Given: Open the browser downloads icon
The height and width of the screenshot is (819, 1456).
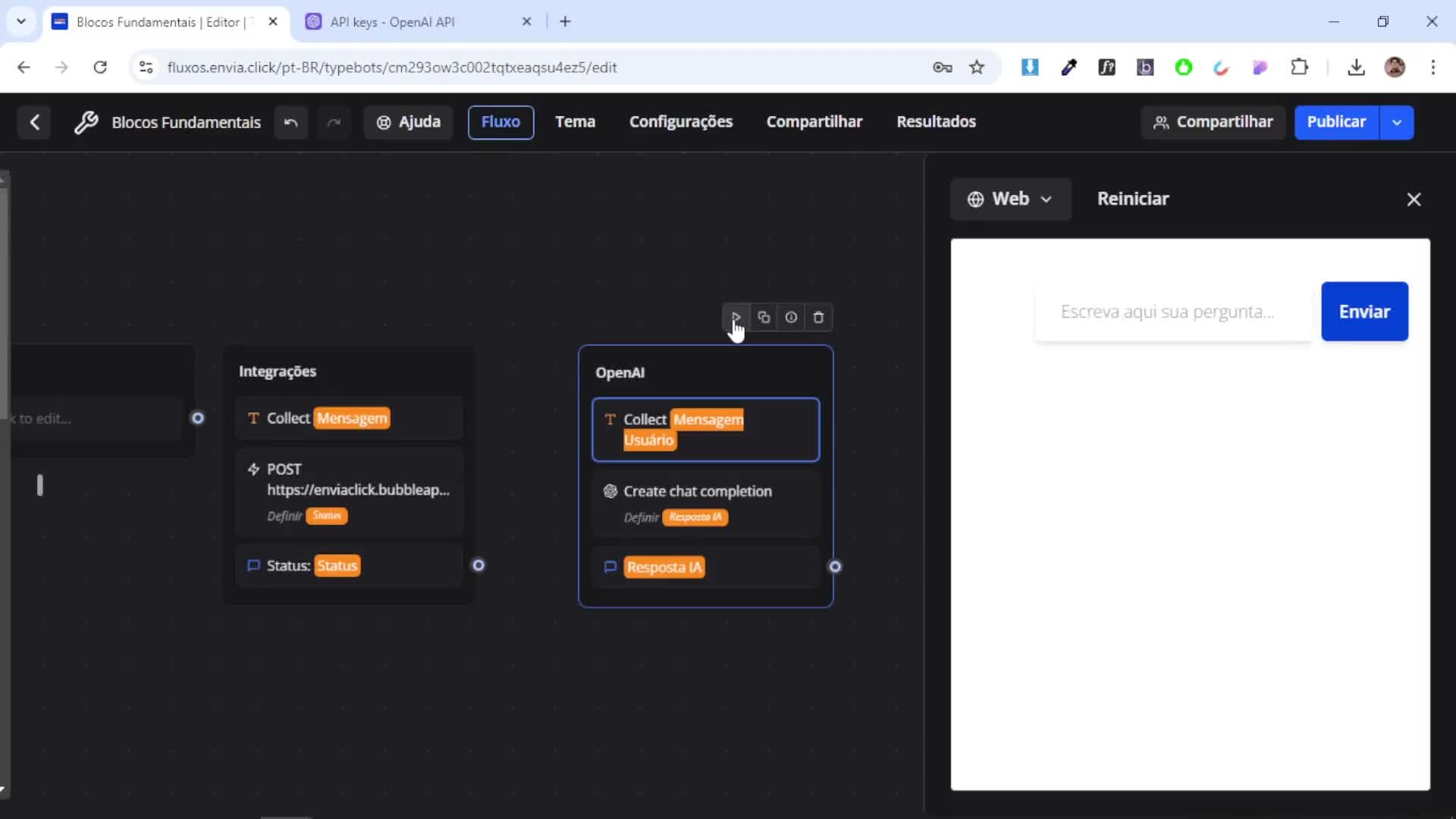Looking at the screenshot, I should click(x=1357, y=67).
